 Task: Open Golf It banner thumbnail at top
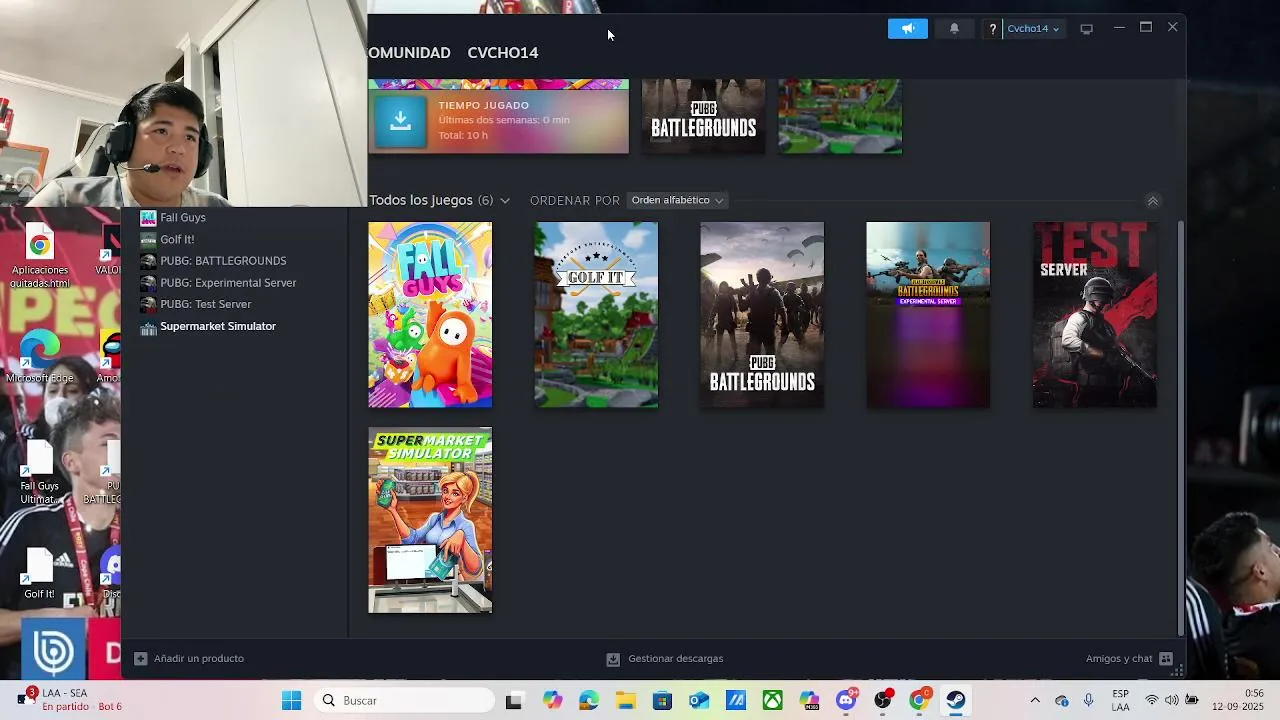click(840, 116)
